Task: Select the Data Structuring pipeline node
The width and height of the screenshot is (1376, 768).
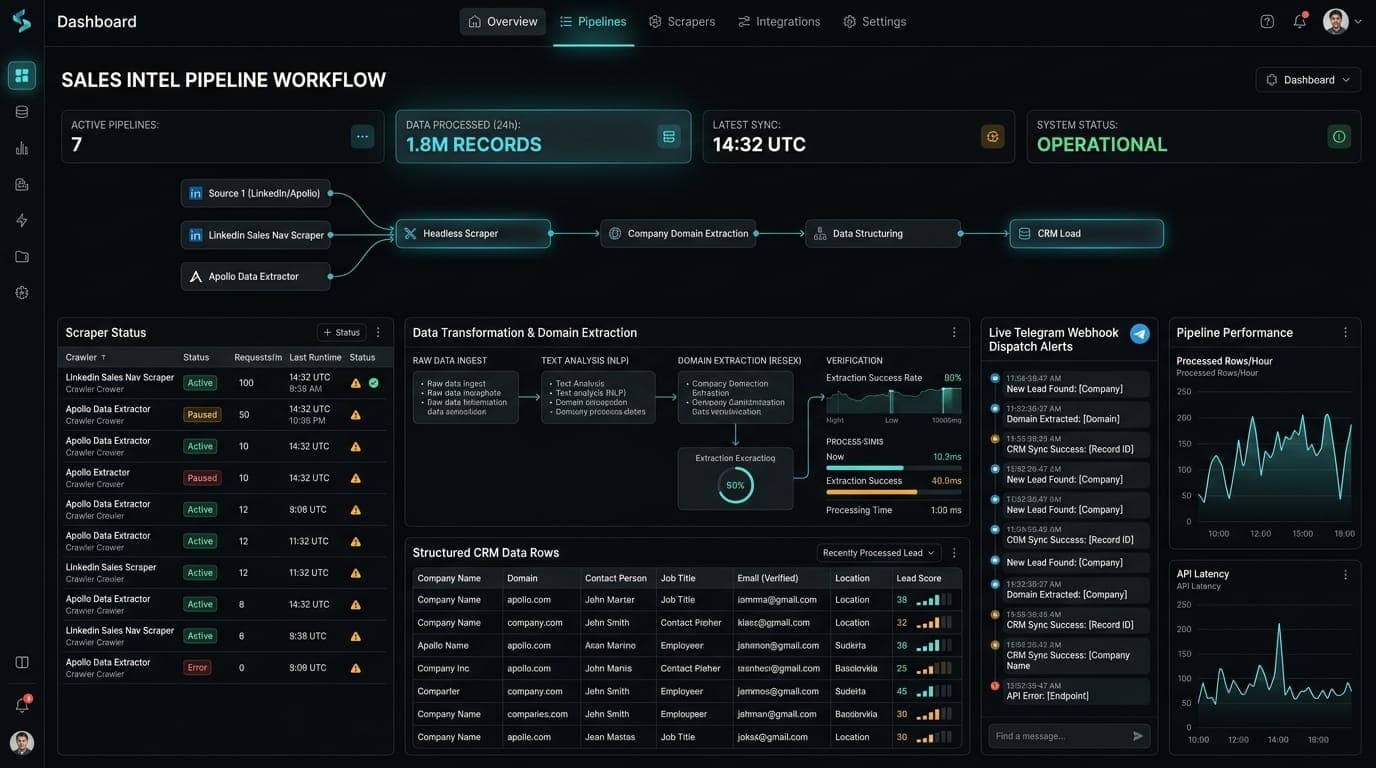Action: click(x=883, y=234)
